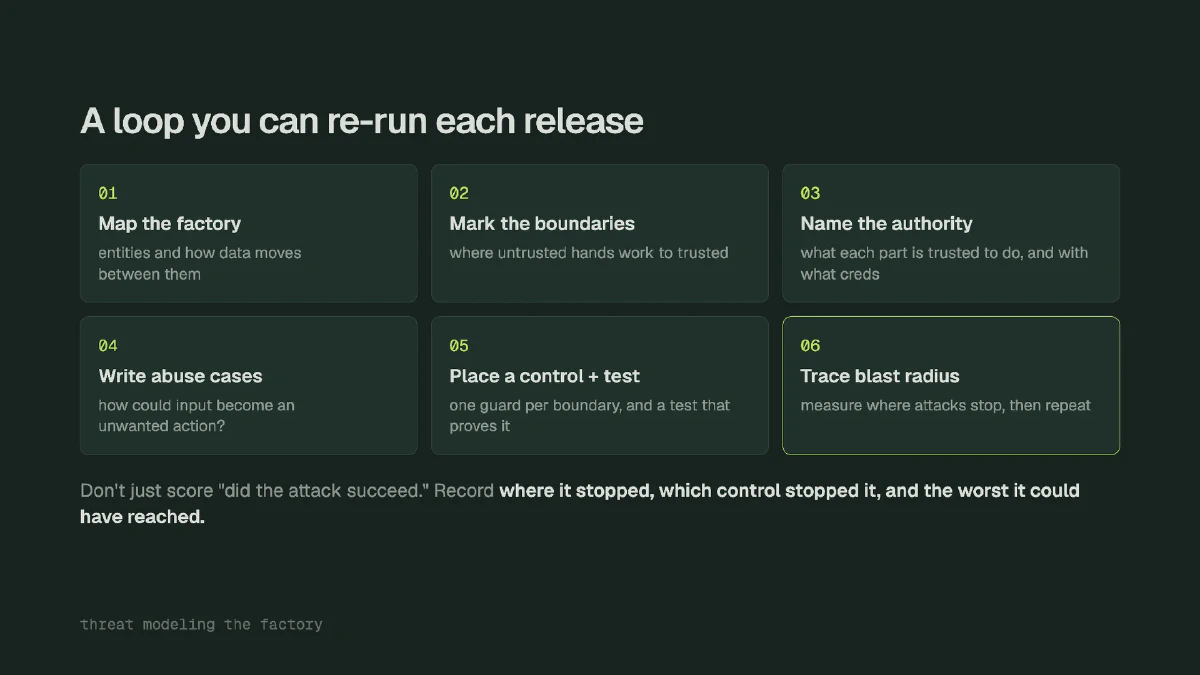
Task: Click the step number 05 label
Action: [x=459, y=346]
